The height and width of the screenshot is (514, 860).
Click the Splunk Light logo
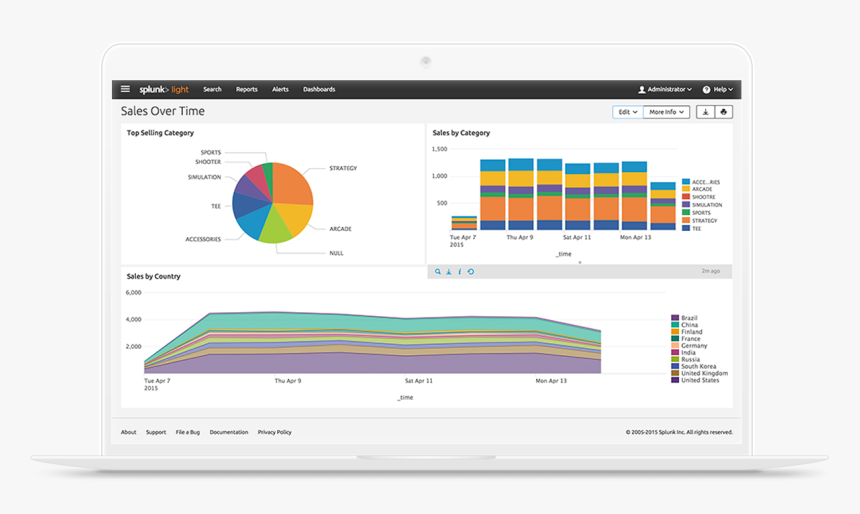click(163, 89)
